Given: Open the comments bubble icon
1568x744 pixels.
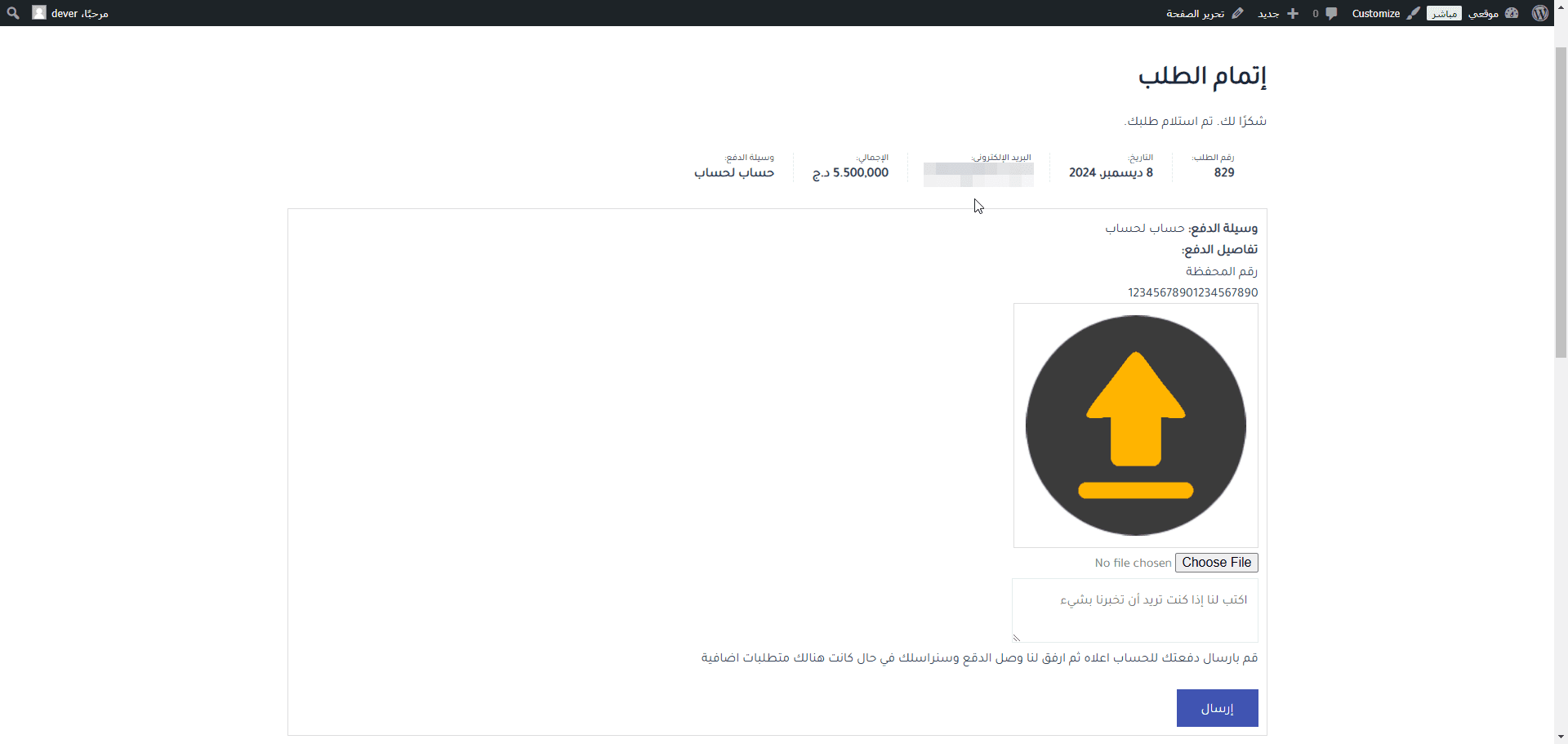Looking at the screenshot, I should [1331, 13].
